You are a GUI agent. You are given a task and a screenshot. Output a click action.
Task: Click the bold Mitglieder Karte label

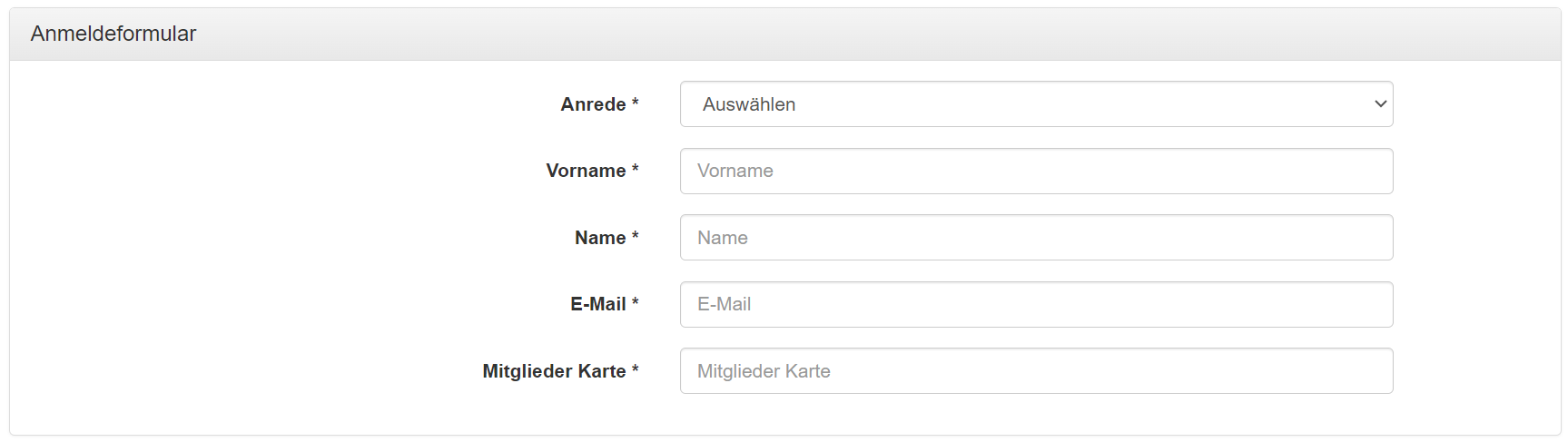point(554,371)
